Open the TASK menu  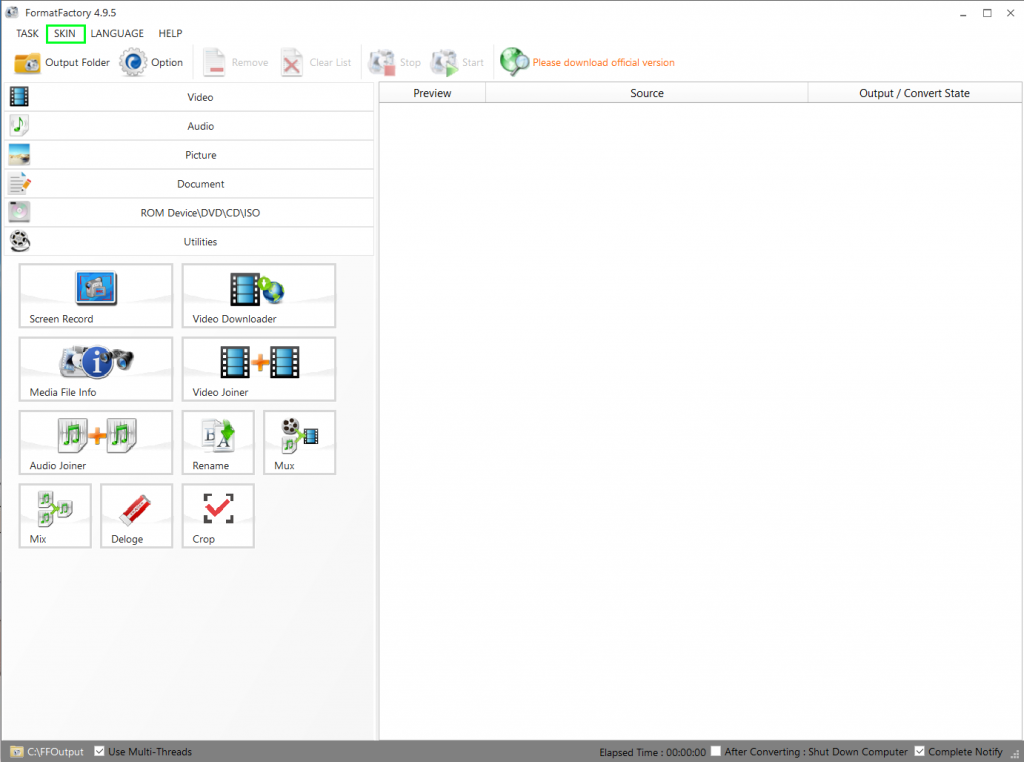pos(27,33)
